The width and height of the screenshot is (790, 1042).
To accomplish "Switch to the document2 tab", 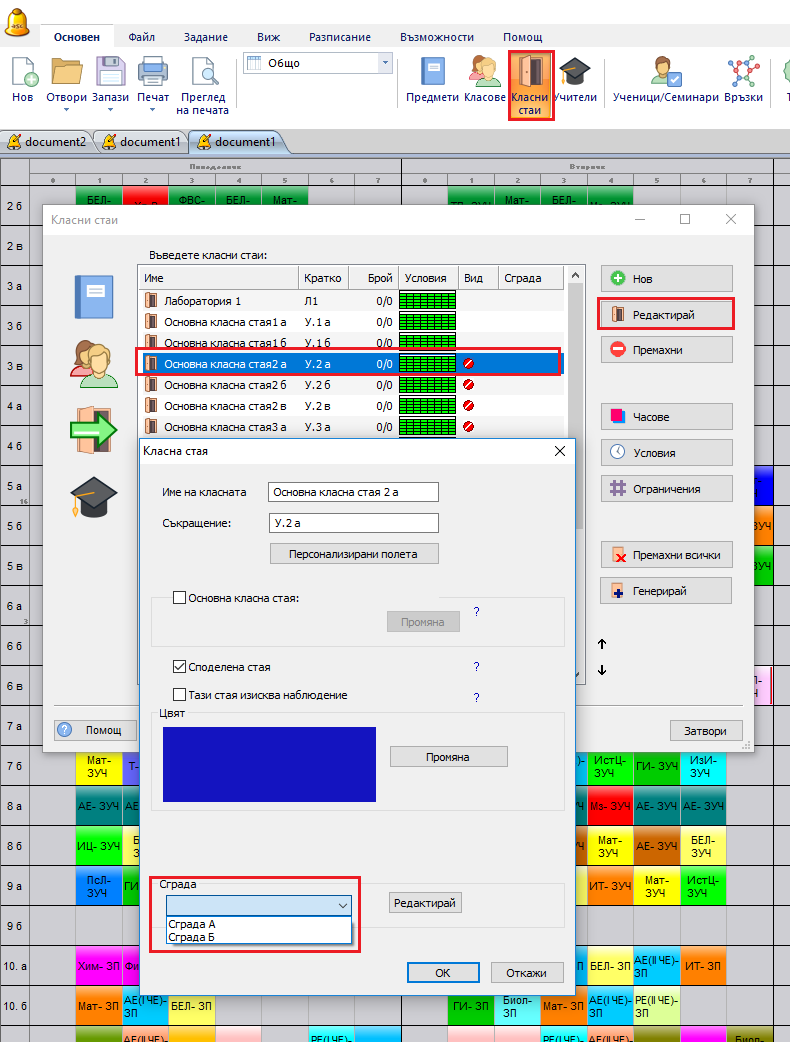I will click(x=47, y=142).
